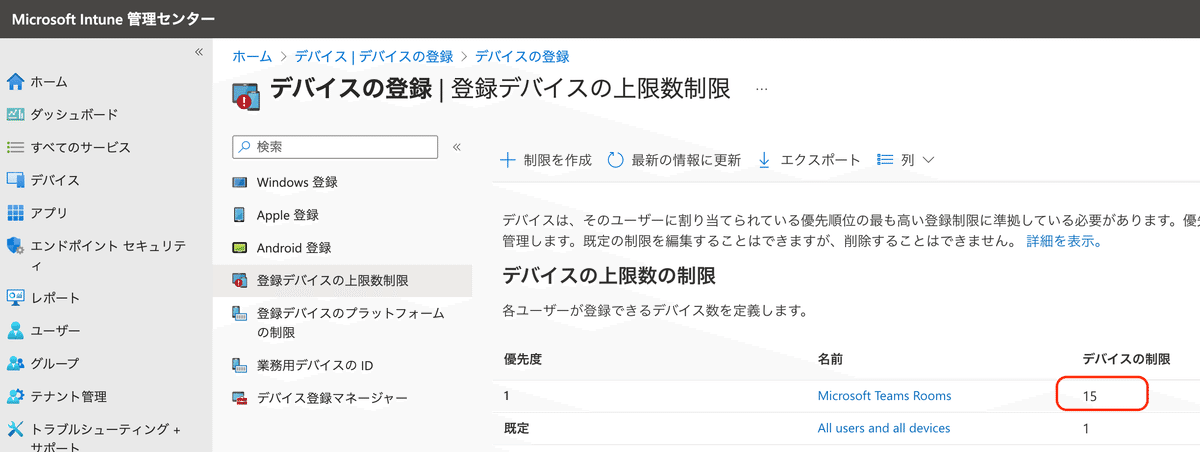Image resolution: width=1200 pixels, height=452 pixels.
Task: Click the Apple 登録 device icon
Action: point(240,215)
